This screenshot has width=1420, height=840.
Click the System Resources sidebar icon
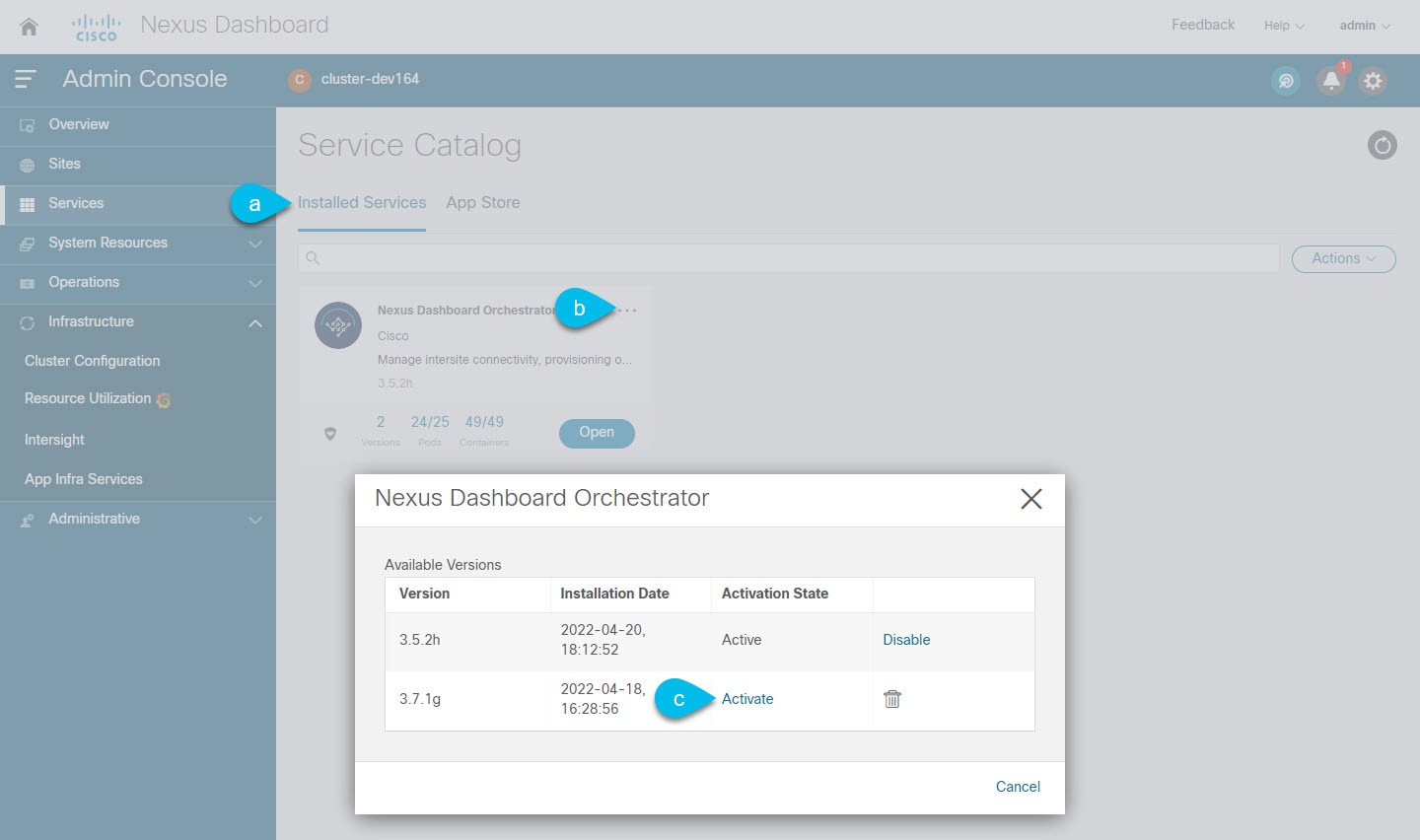(x=28, y=244)
